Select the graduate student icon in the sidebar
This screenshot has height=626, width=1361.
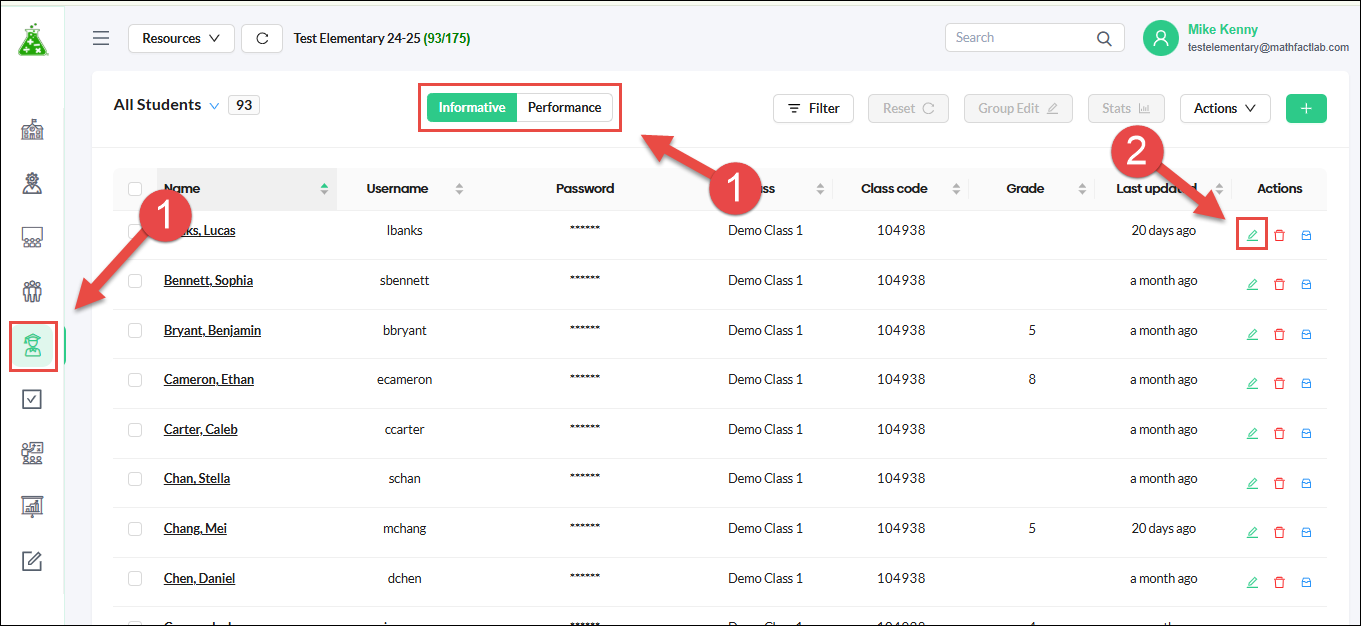pos(33,346)
